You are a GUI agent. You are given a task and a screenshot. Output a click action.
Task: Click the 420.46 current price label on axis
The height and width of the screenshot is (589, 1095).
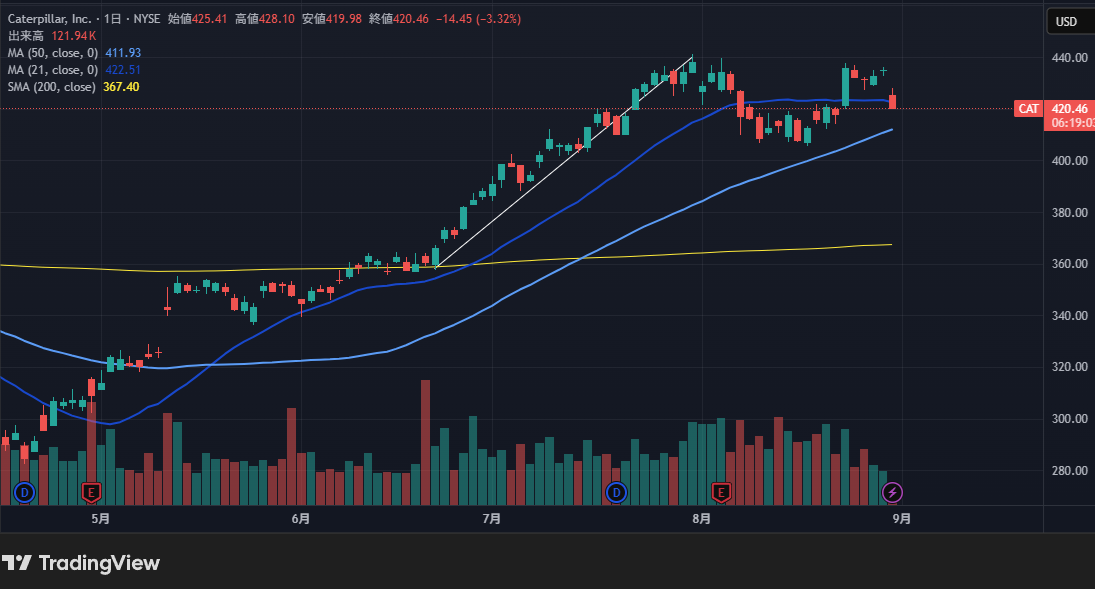click(1070, 108)
